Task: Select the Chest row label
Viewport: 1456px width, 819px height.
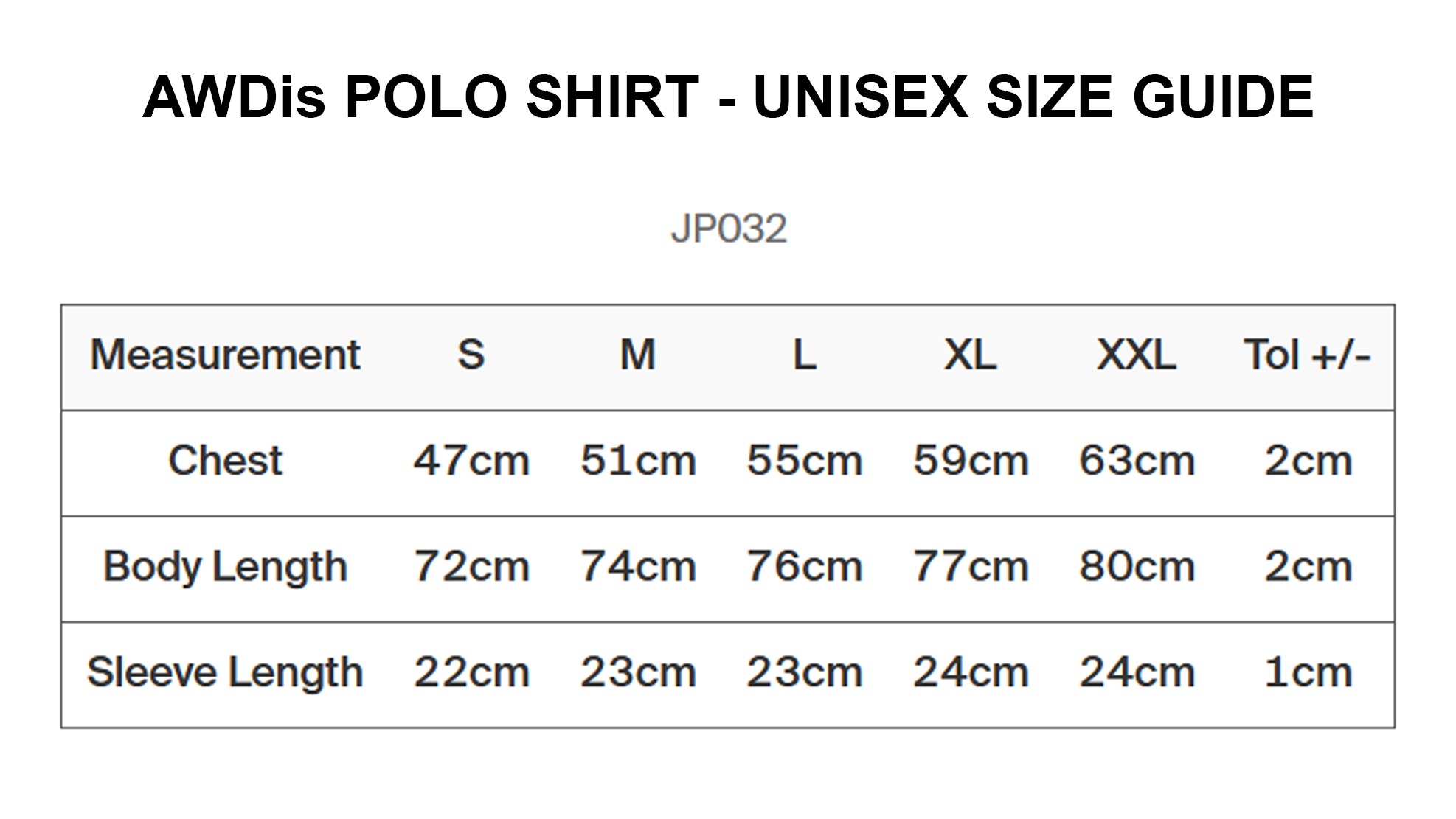Action: point(225,461)
